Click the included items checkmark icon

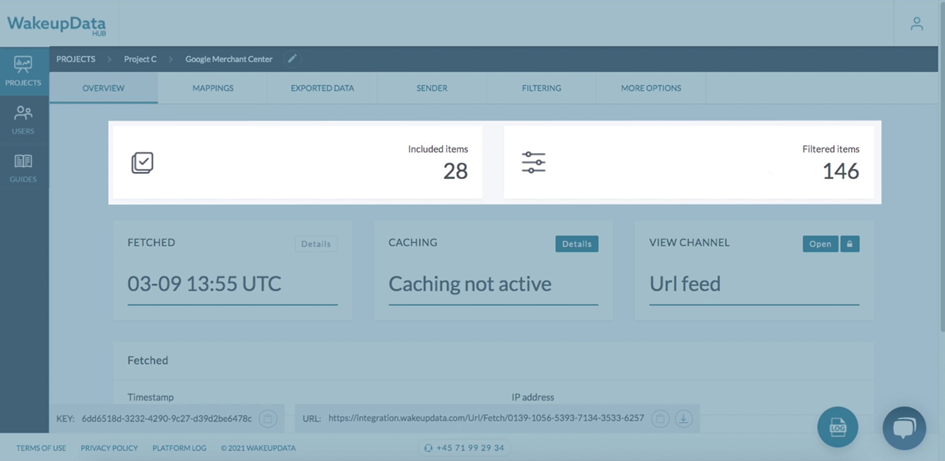click(142, 163)
